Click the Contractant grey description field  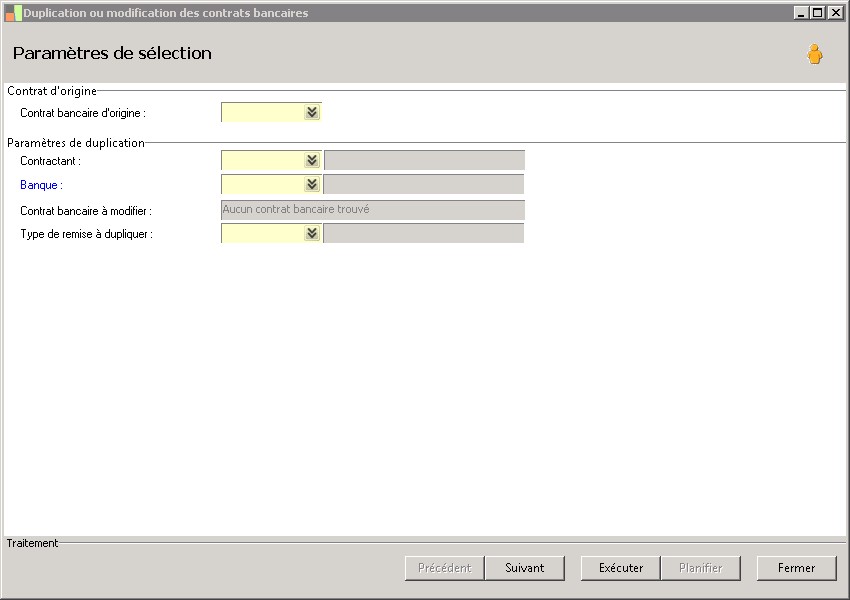click(424, 160)
